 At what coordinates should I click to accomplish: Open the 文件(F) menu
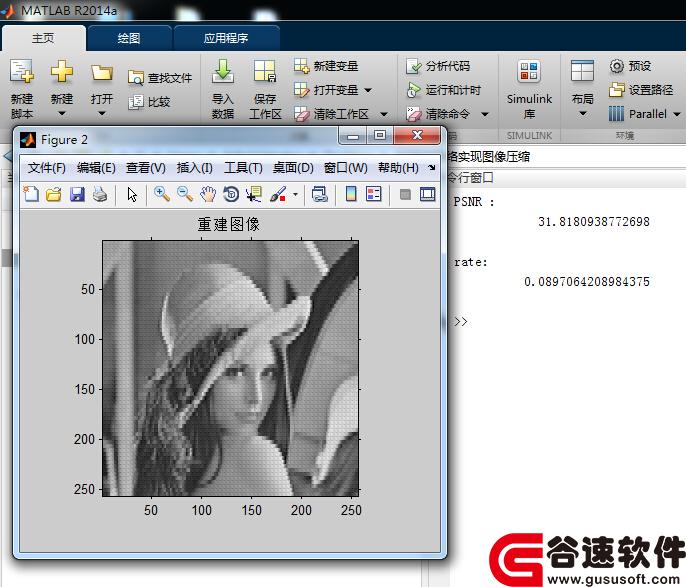(46, 168)
